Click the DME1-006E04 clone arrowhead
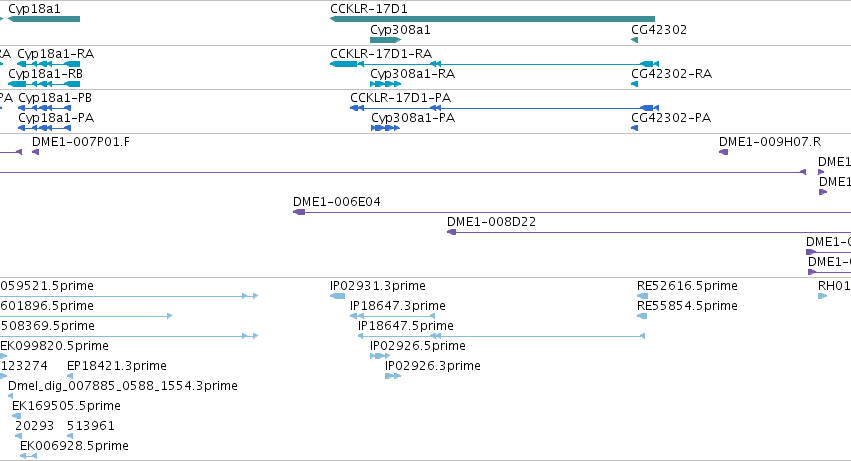 point(299,212)
